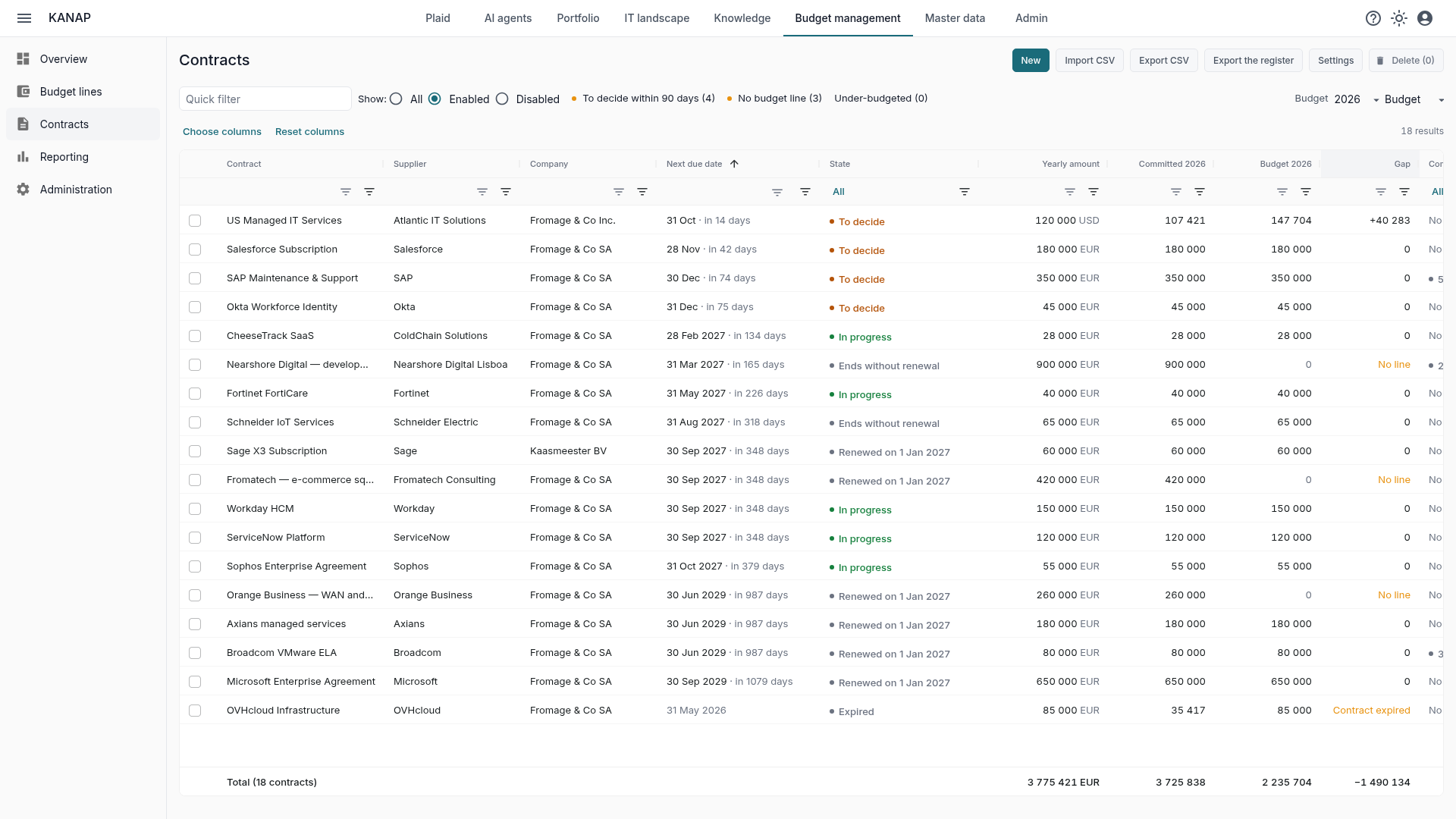Click the Budget lines wallet icon
Image resolution: width=1456 pixels, height=819 pixels.
24,92
